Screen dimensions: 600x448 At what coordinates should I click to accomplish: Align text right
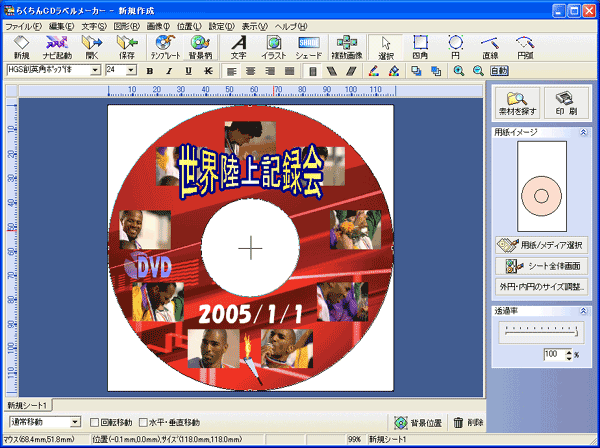point(270,71)
